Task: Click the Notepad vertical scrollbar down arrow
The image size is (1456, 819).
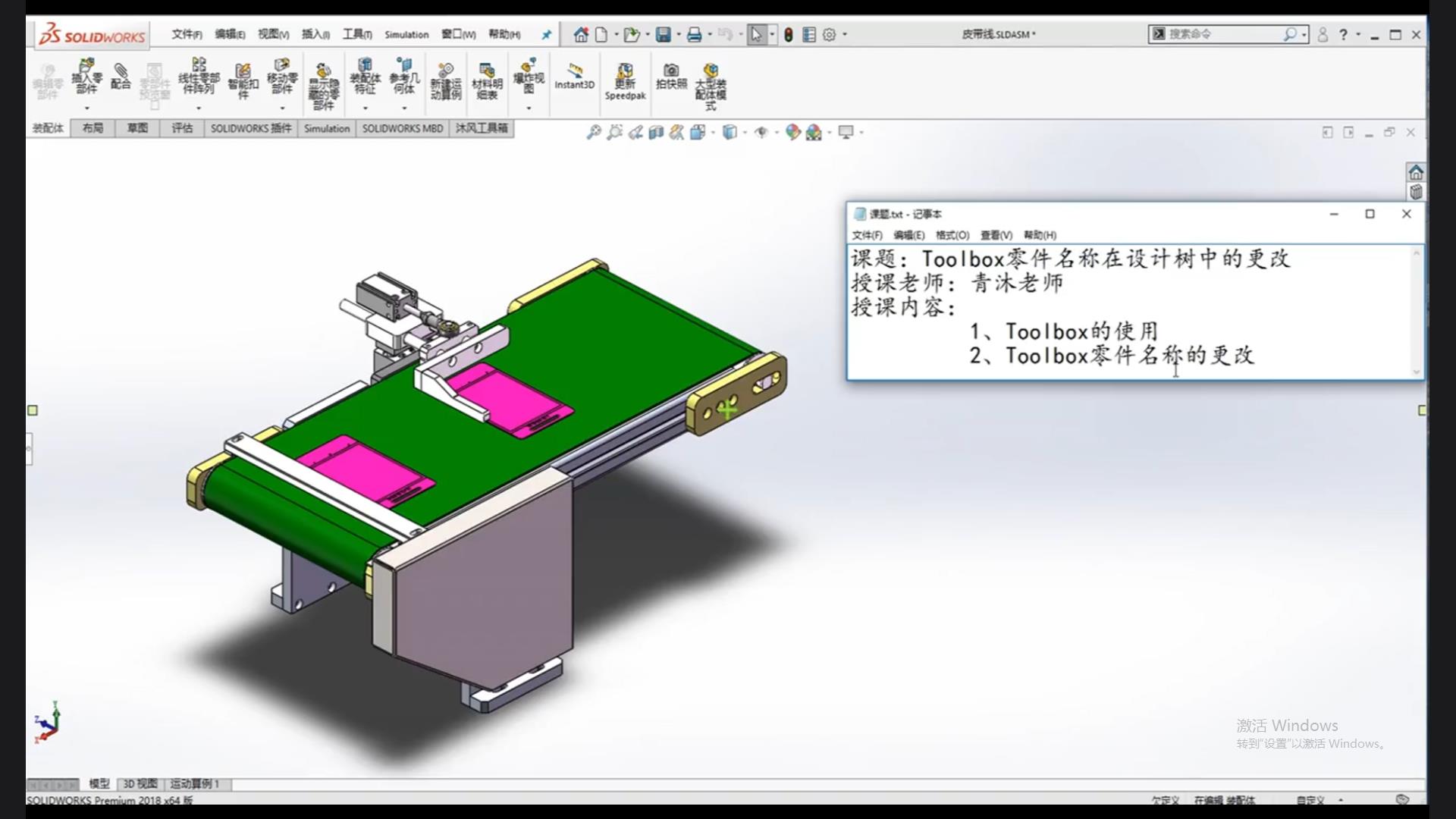Action: click(1417, 372)
